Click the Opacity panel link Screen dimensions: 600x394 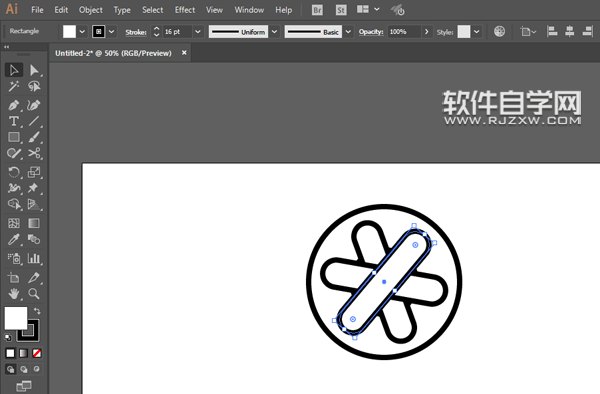coord(371,32)
